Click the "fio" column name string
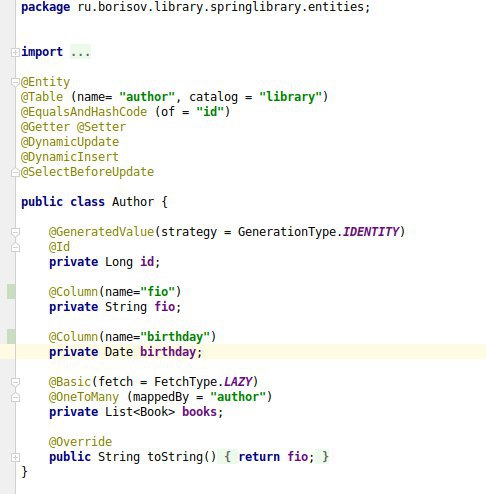 pyautogui.click(x=157, y=292)
